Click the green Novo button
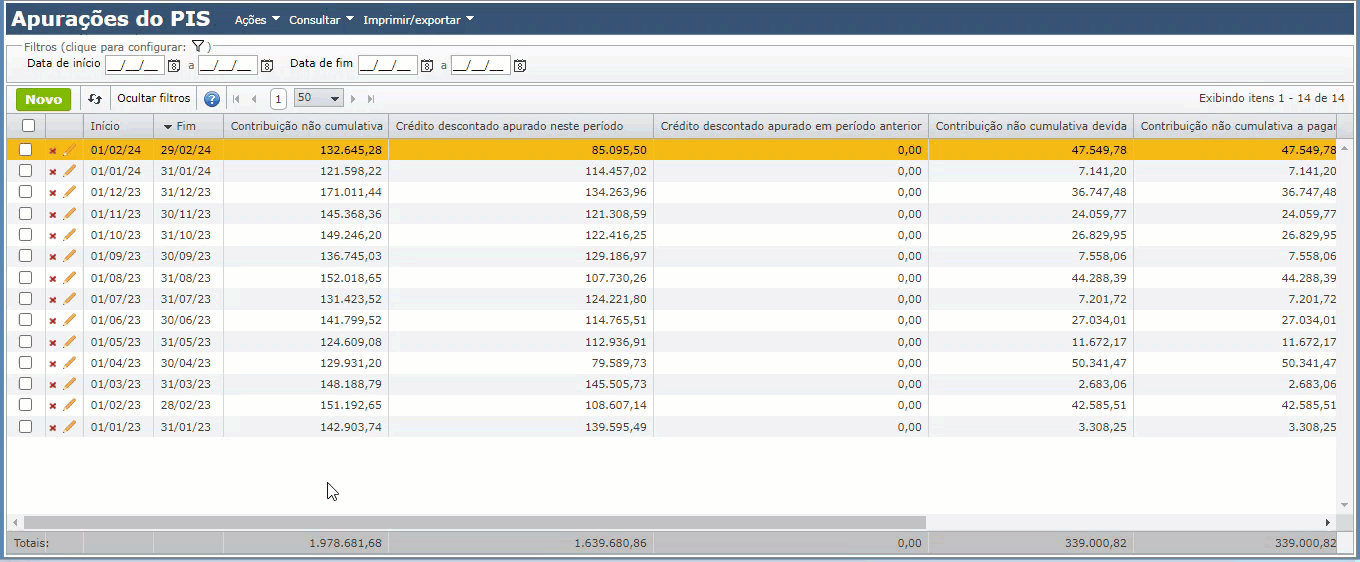The width and height of the screenshot is (1360, 562). 43,99
